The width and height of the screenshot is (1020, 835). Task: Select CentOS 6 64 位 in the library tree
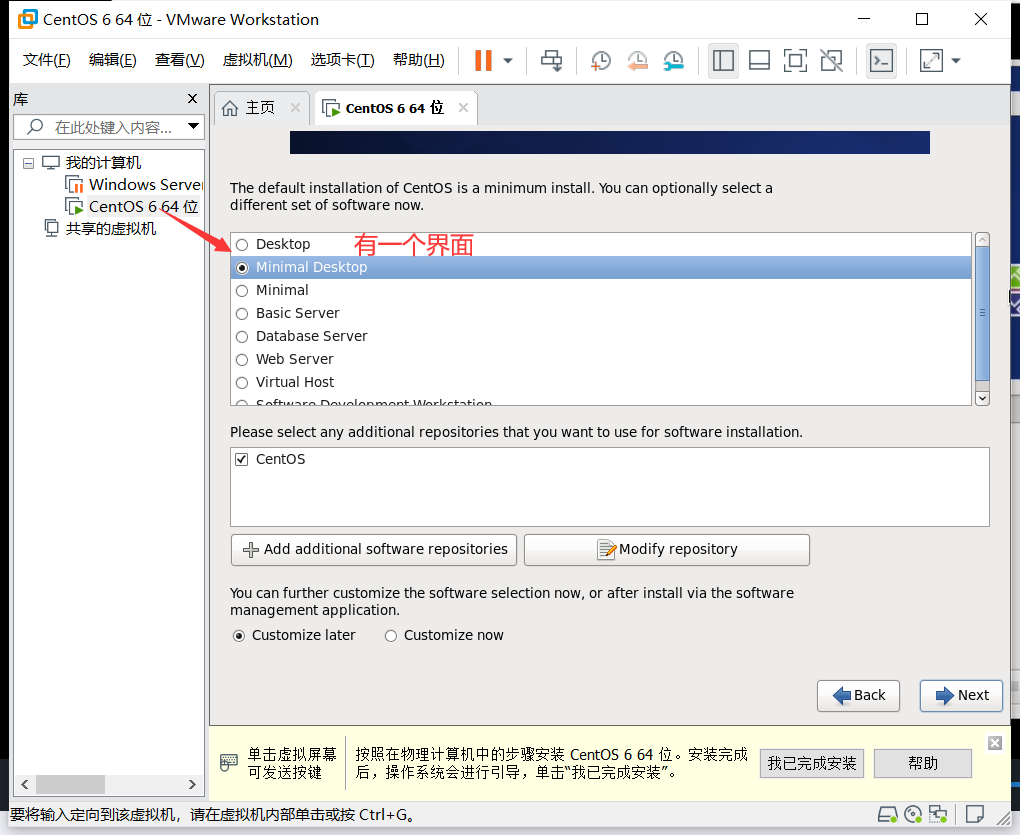click(132, 206)
